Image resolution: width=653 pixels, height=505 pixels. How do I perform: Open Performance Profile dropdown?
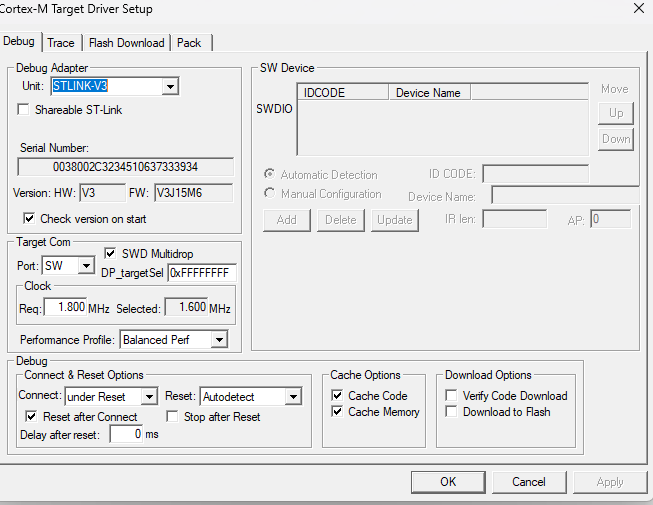coord(219,340)
